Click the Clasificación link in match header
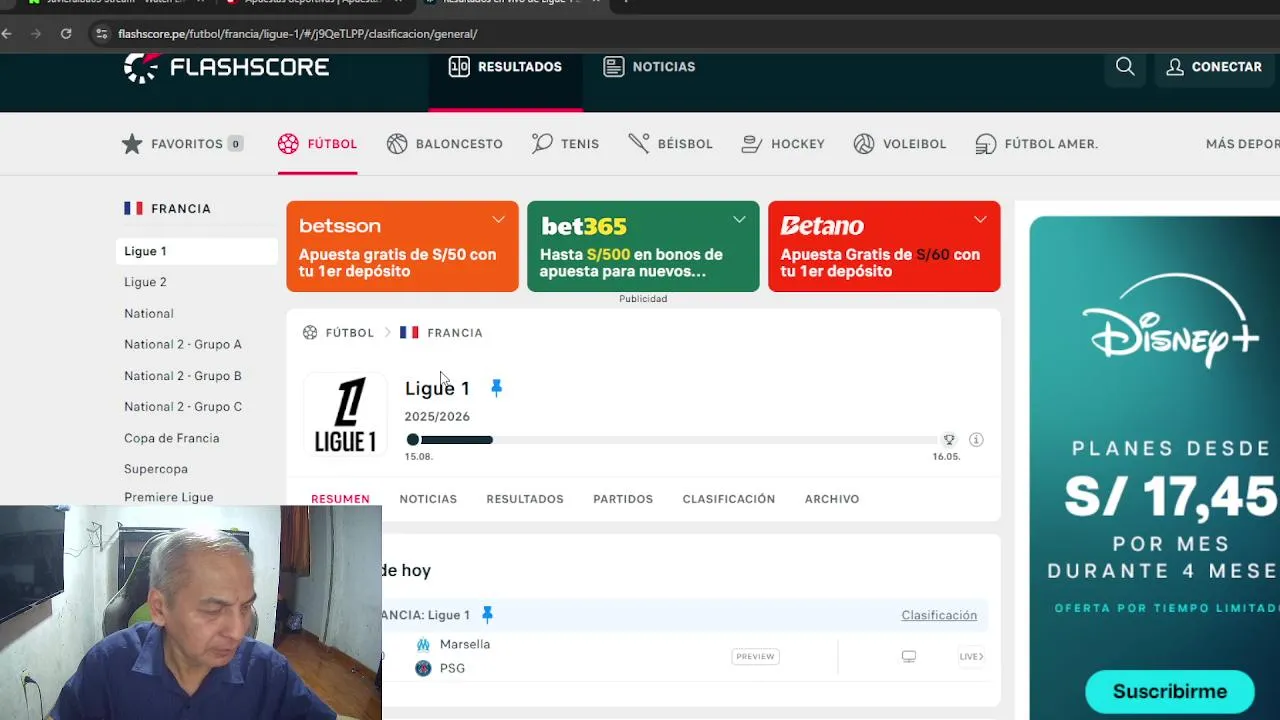The height and width of the screenshot is (720, 1280). pos(939,615)
